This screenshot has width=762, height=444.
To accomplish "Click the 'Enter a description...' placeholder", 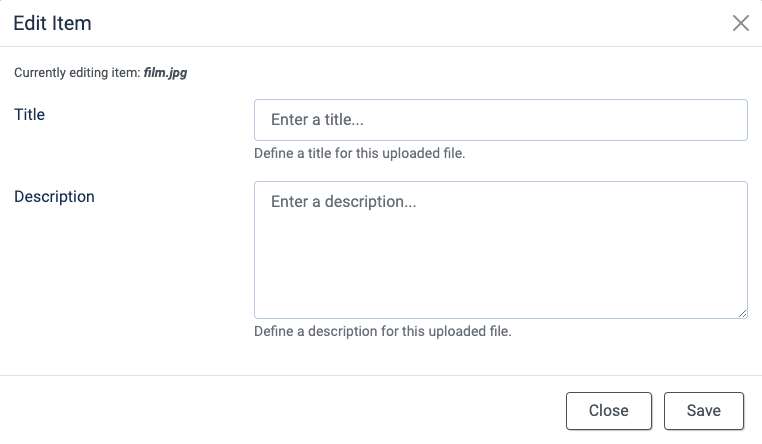I will [343, 202].
